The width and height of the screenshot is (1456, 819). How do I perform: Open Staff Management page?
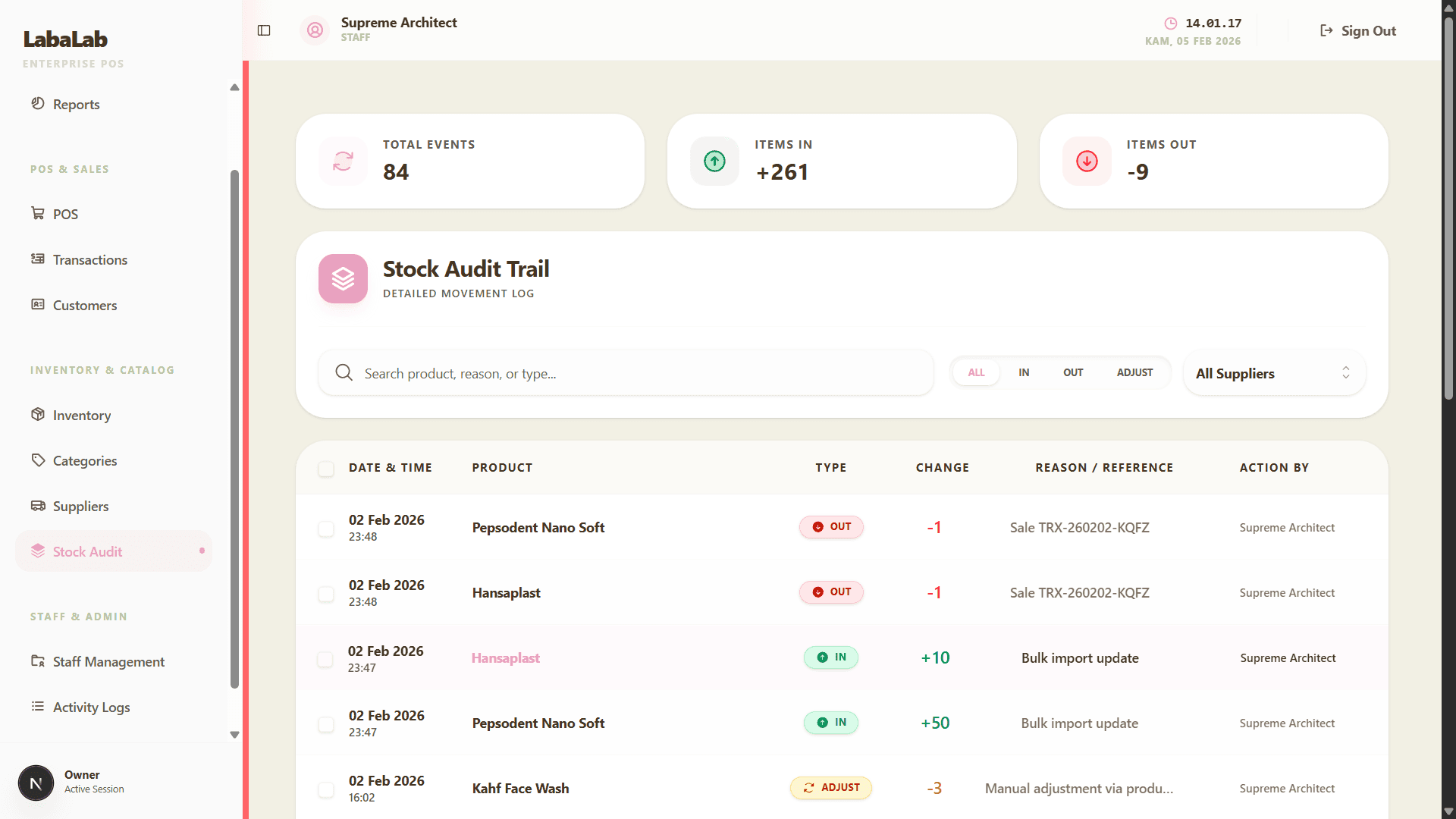point(114,661)
